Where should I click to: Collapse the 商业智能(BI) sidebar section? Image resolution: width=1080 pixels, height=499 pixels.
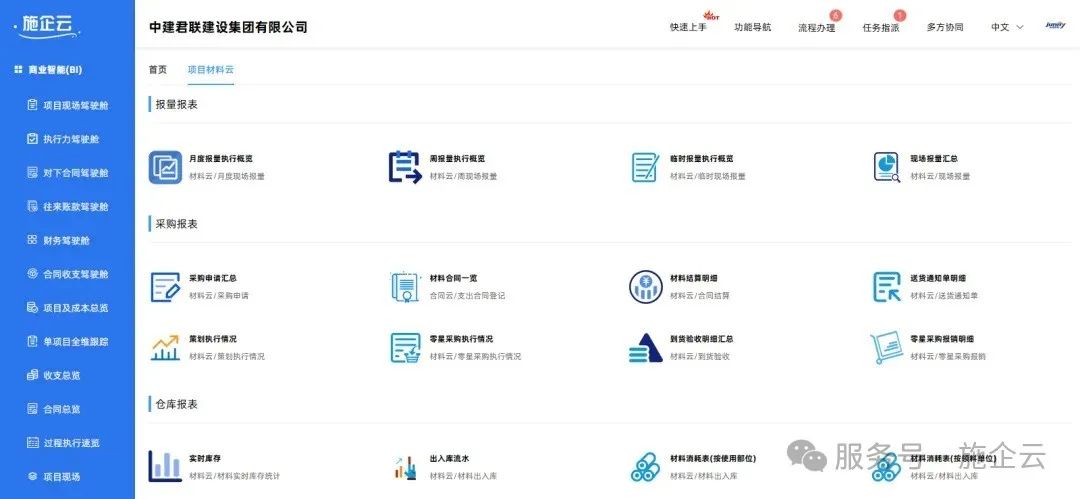click(x=55, y=70)
